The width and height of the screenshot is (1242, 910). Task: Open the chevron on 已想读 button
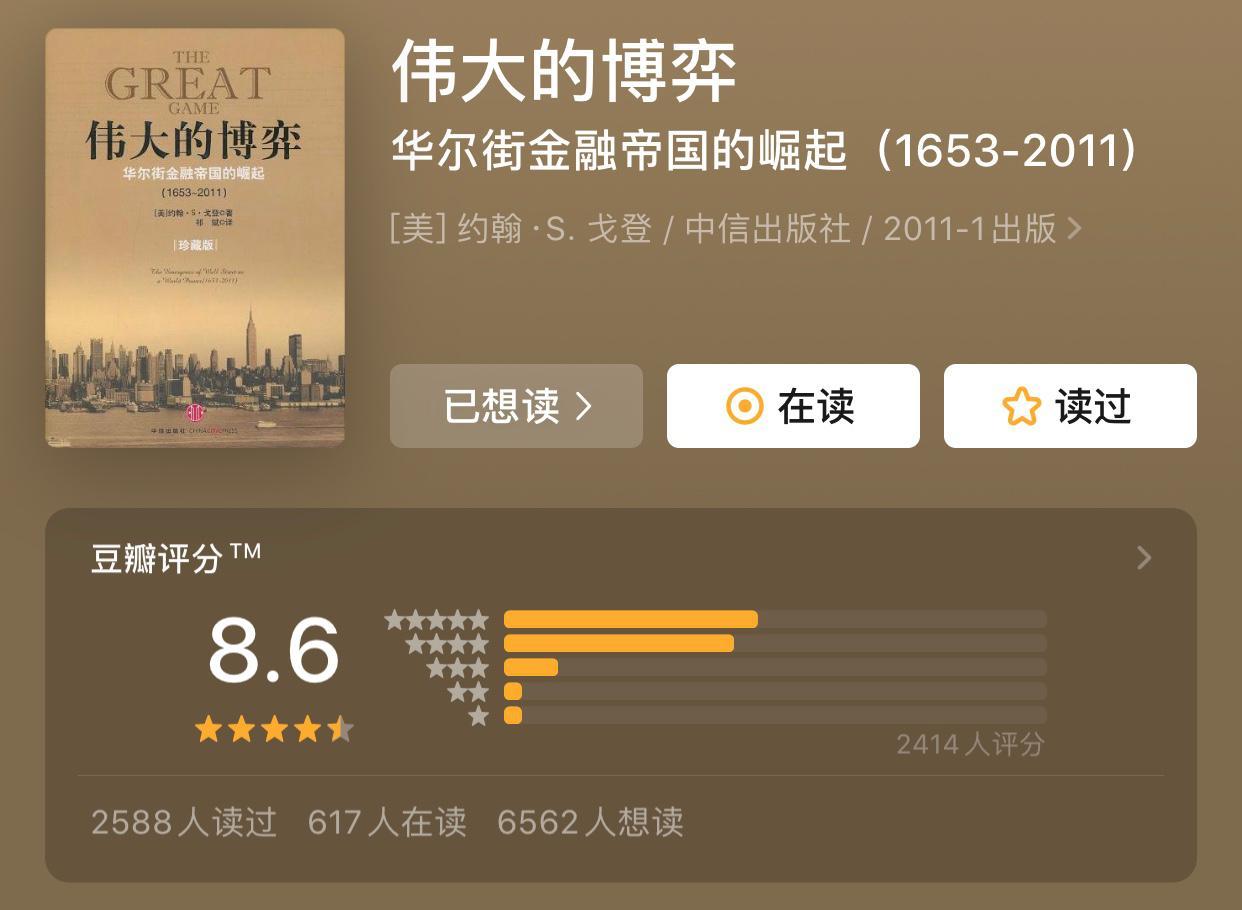(x=584, y=407)
